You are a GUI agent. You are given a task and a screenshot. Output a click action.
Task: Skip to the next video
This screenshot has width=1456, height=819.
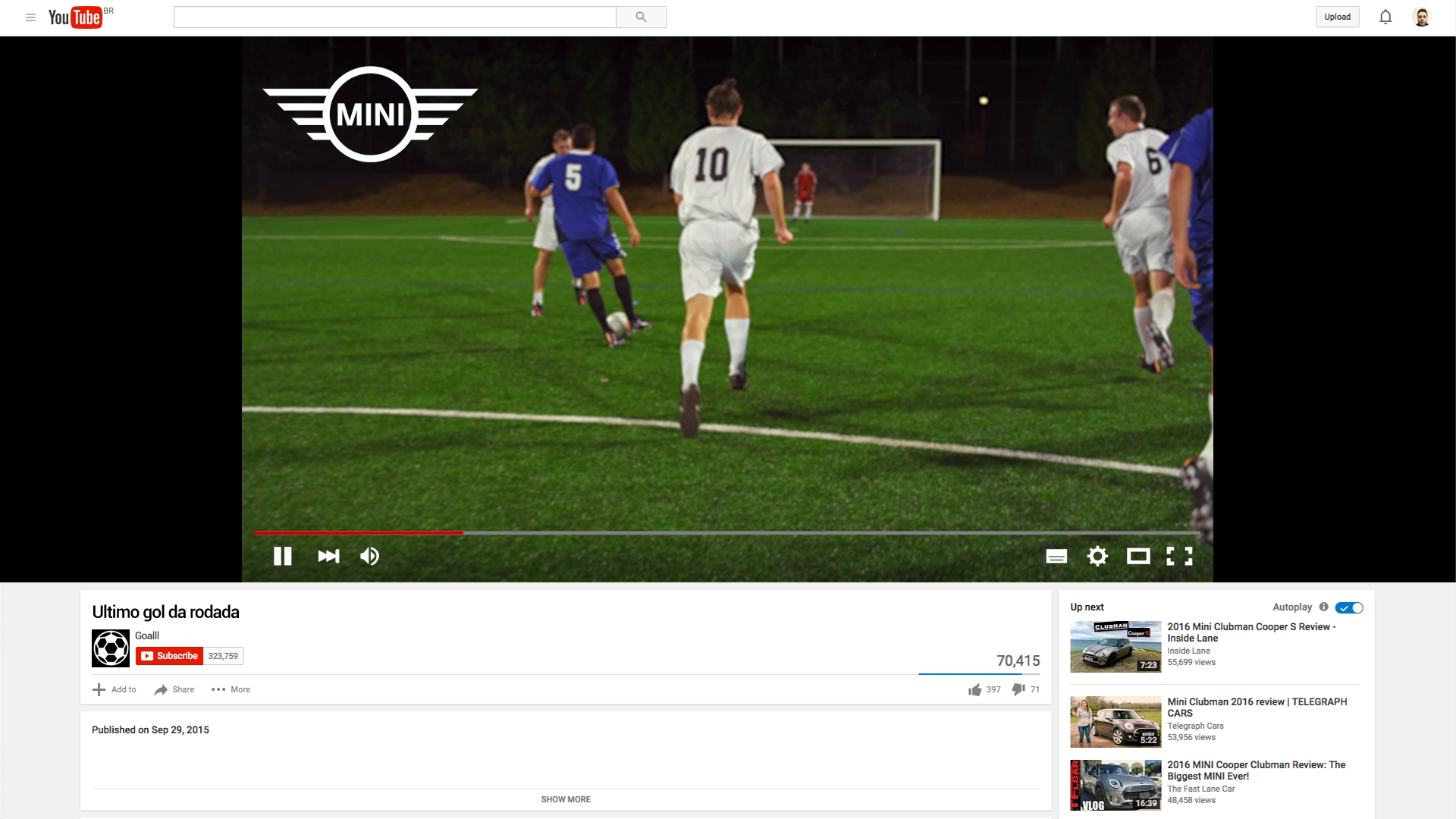click(328, 557)
